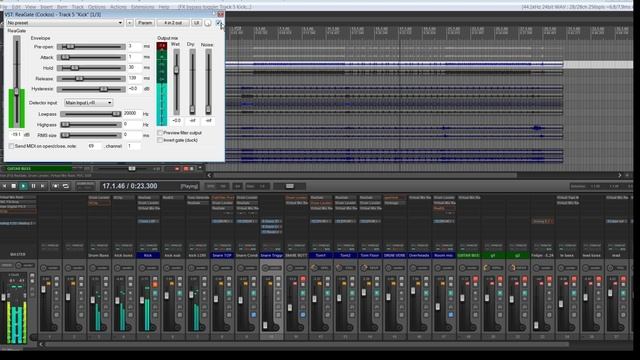
Task: Click the ReaGate threshold fader handle
Action: [x=17, y=92]
